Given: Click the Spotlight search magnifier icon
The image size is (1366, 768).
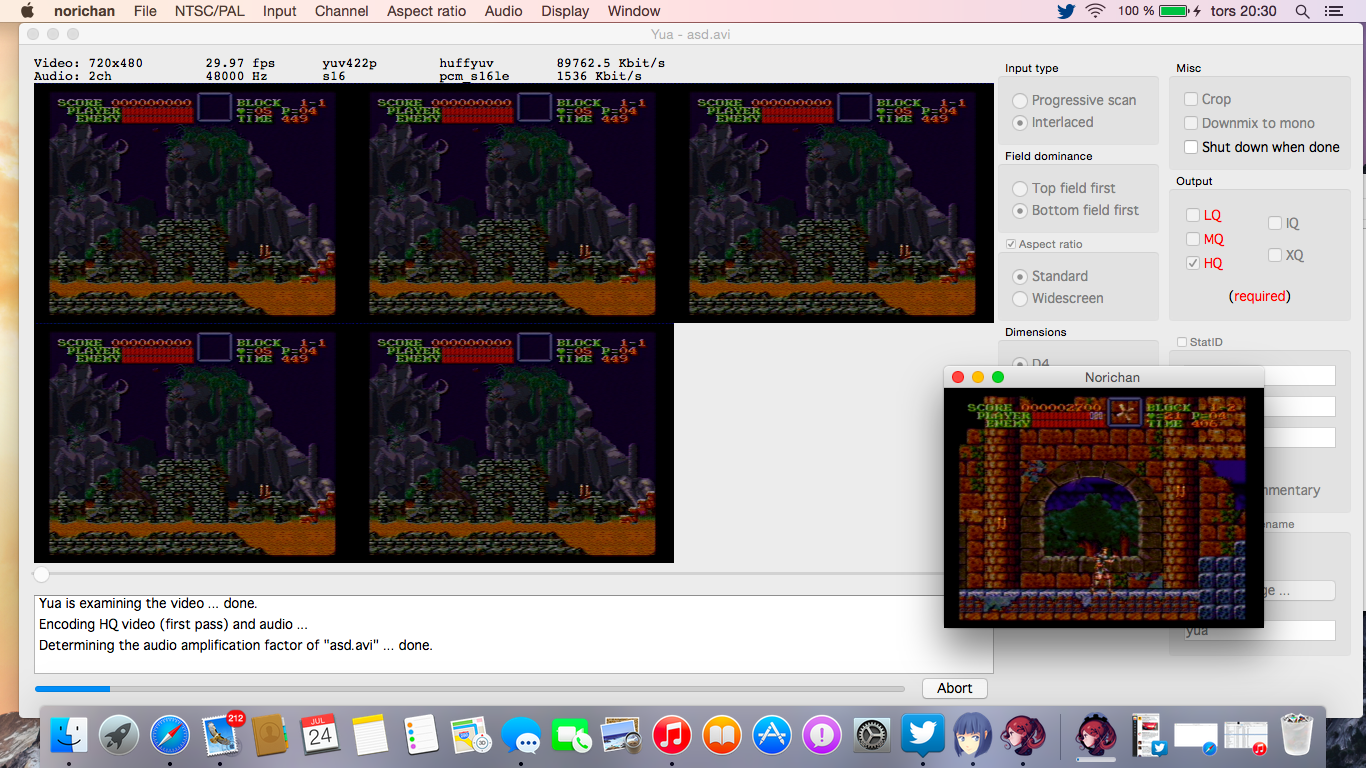Looking at the screenshot, I should pyautogui.click(x=1302, y=11).
